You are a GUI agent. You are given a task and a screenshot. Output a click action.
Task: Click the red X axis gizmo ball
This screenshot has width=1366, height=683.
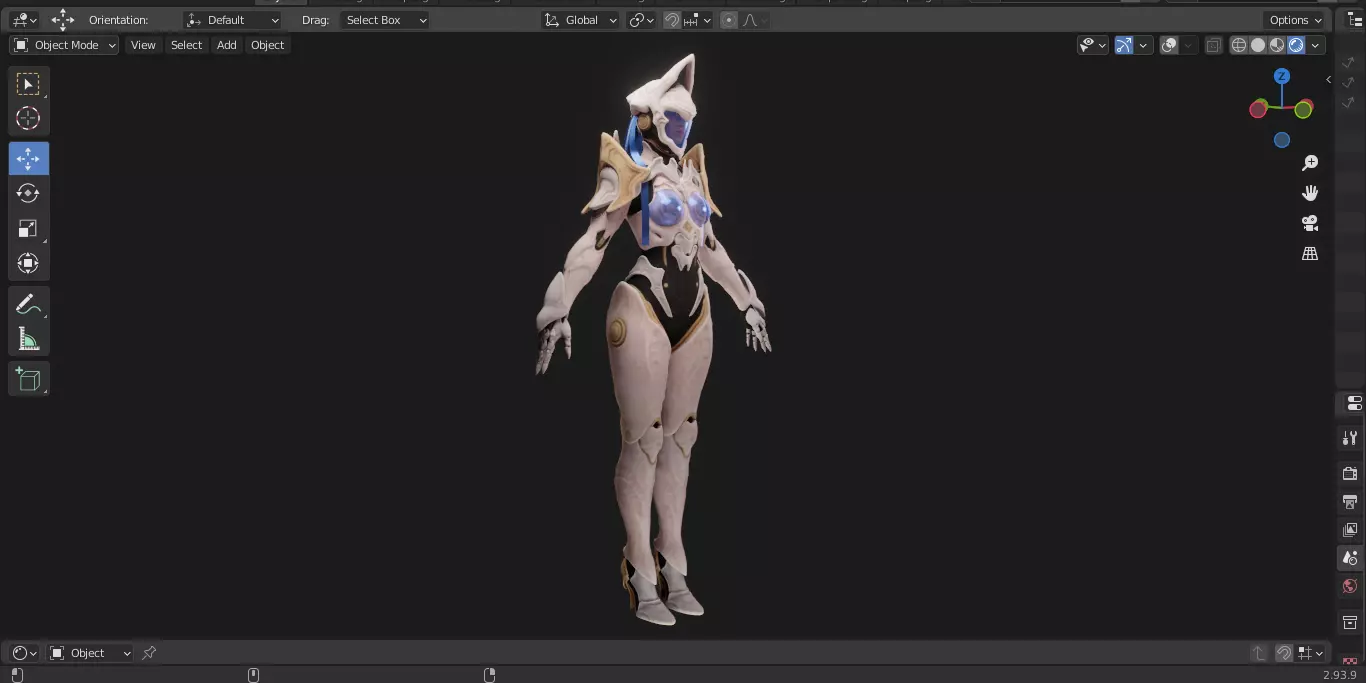(1258, 110)
